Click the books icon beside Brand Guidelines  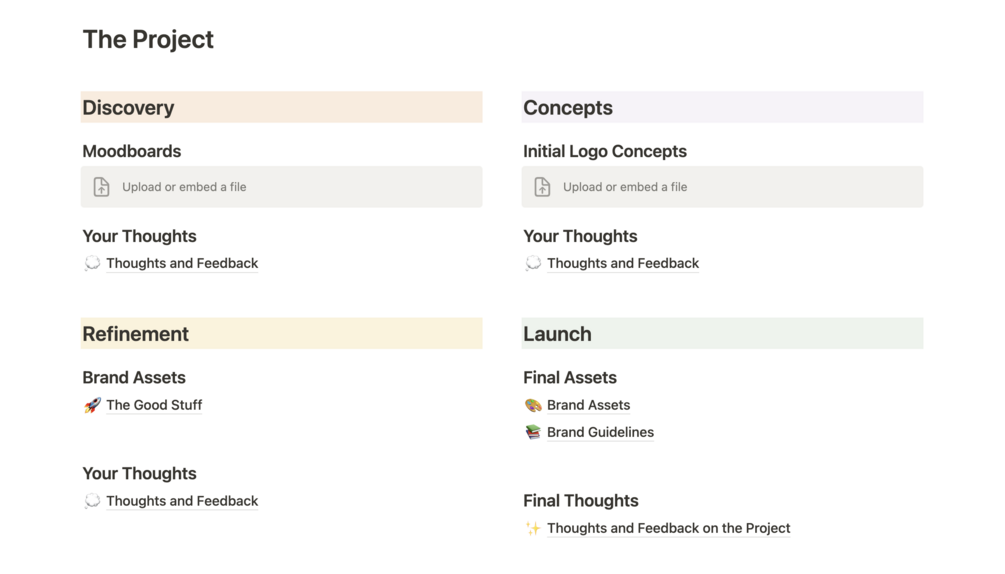(x=533, y=433)
